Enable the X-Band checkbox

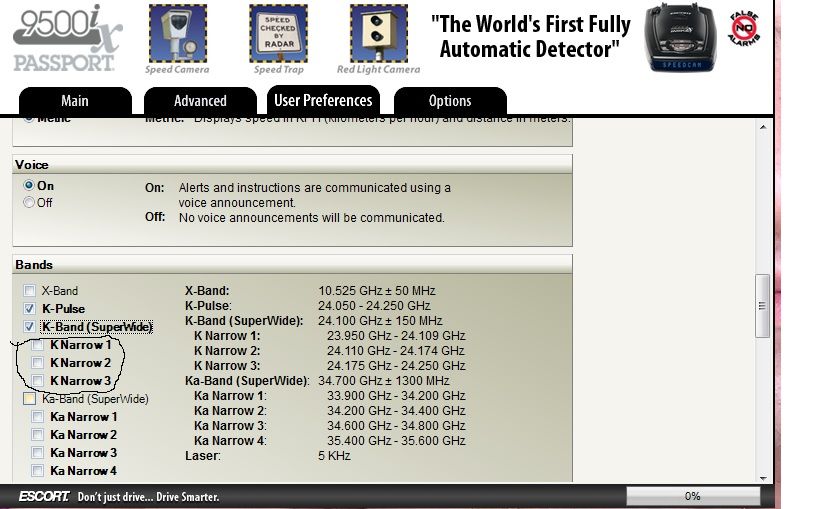point(29,291)
